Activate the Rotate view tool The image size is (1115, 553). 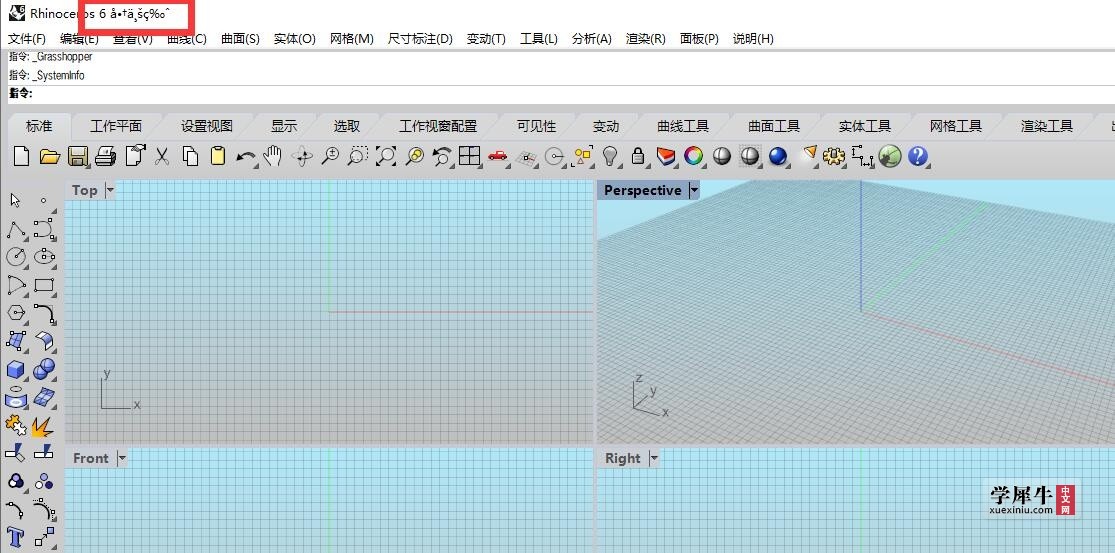point(302,156)
